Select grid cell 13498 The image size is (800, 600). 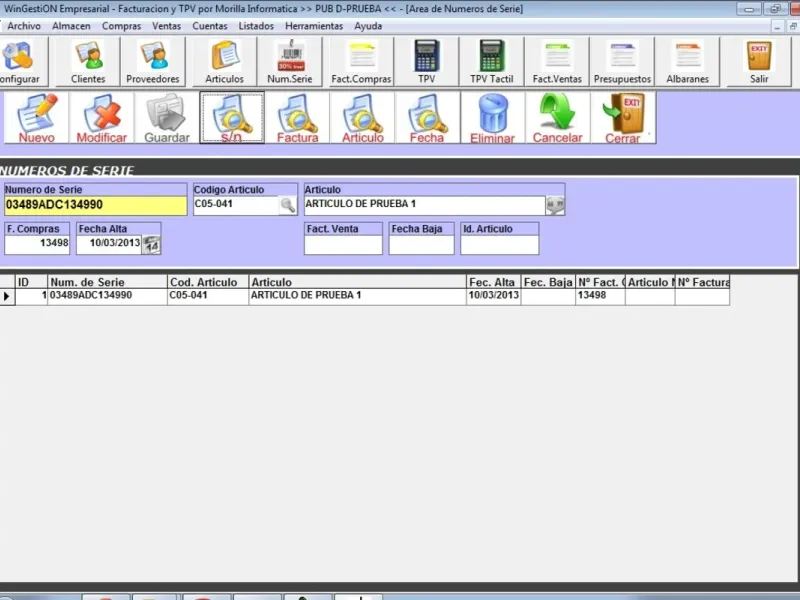[x=601, y=296]
